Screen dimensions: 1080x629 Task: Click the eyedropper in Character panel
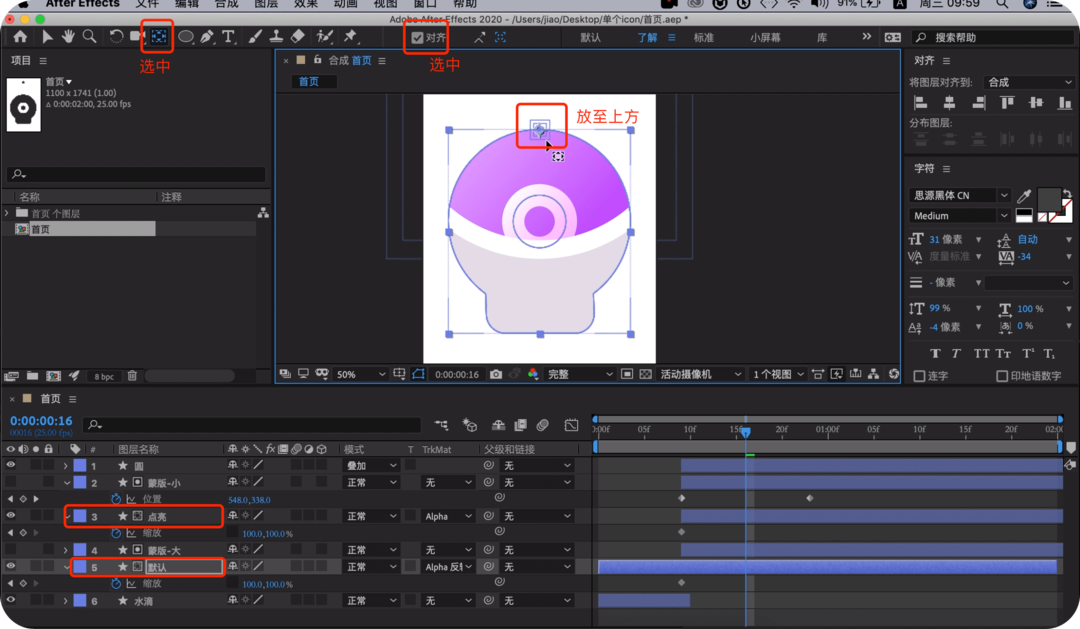coord(1024,196)
